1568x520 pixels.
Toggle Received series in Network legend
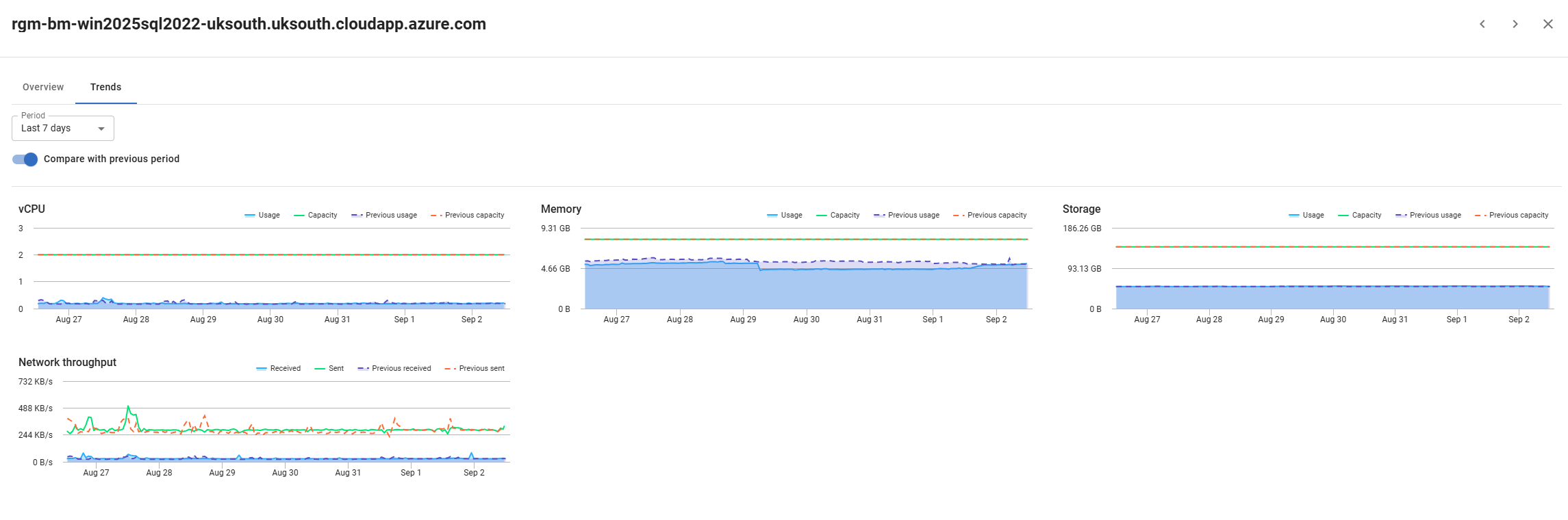pos(279,368)
